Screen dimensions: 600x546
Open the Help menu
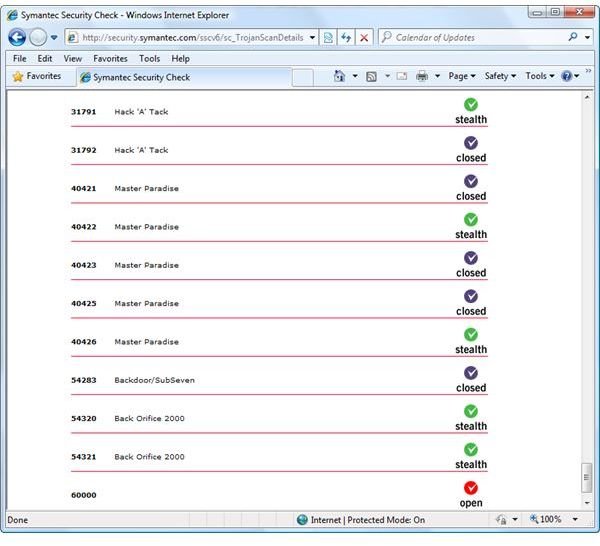point(180,59)
